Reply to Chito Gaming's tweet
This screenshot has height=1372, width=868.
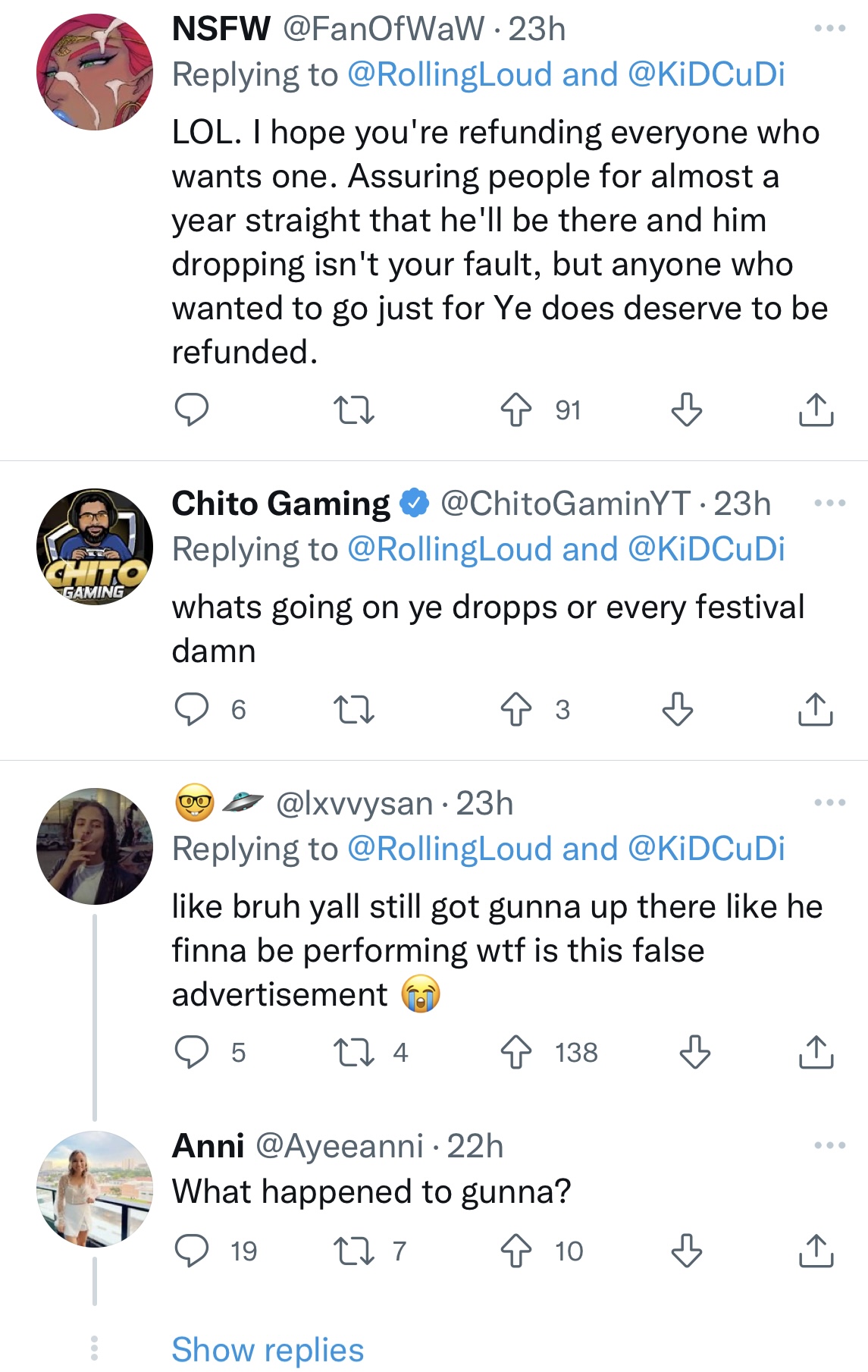192,710
